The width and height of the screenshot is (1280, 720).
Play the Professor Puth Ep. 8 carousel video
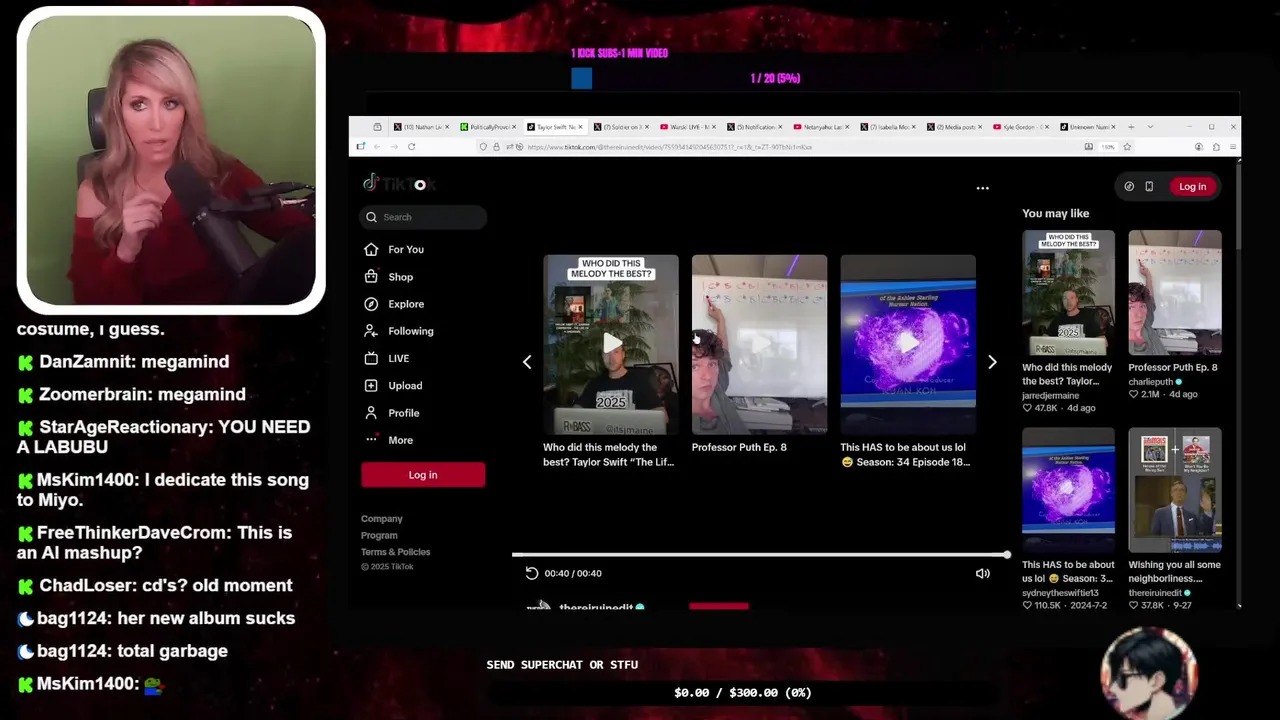[x=759, y=344]
